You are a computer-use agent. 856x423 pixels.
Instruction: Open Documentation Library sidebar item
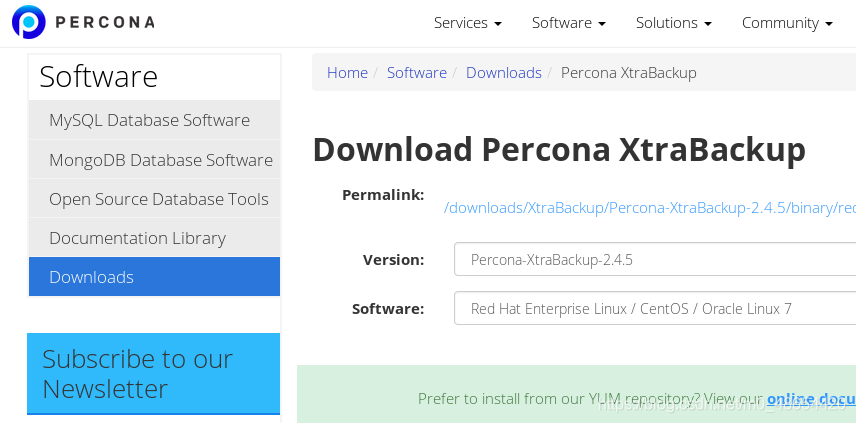[x=154, y=238]
